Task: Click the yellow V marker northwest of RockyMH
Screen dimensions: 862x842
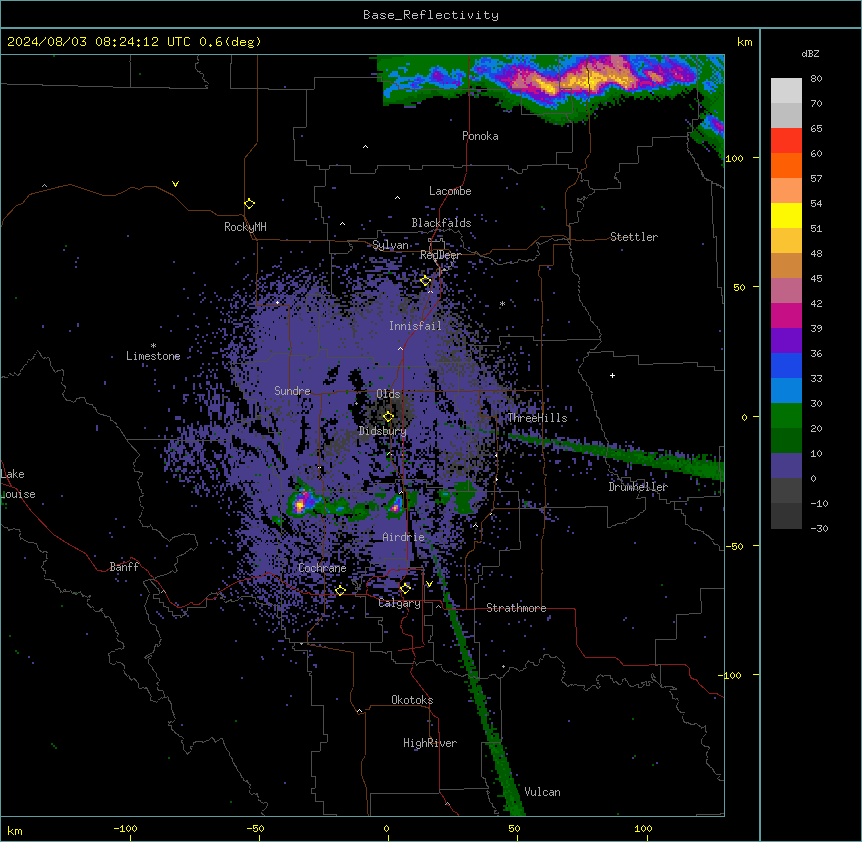Action: click(x=175, y=184)
